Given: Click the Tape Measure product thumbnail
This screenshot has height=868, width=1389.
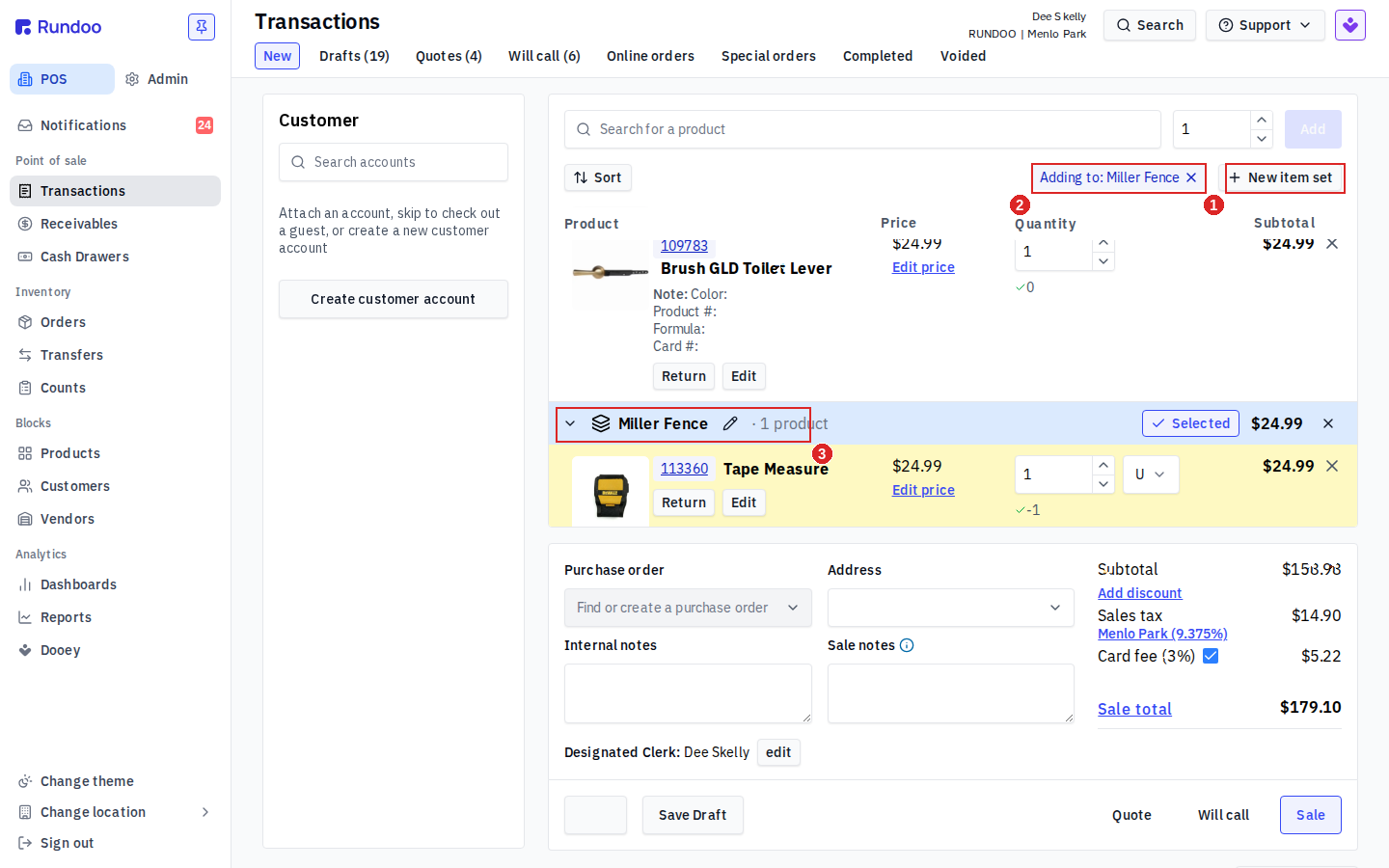Looking at the screenshot, I should [611, 493].
